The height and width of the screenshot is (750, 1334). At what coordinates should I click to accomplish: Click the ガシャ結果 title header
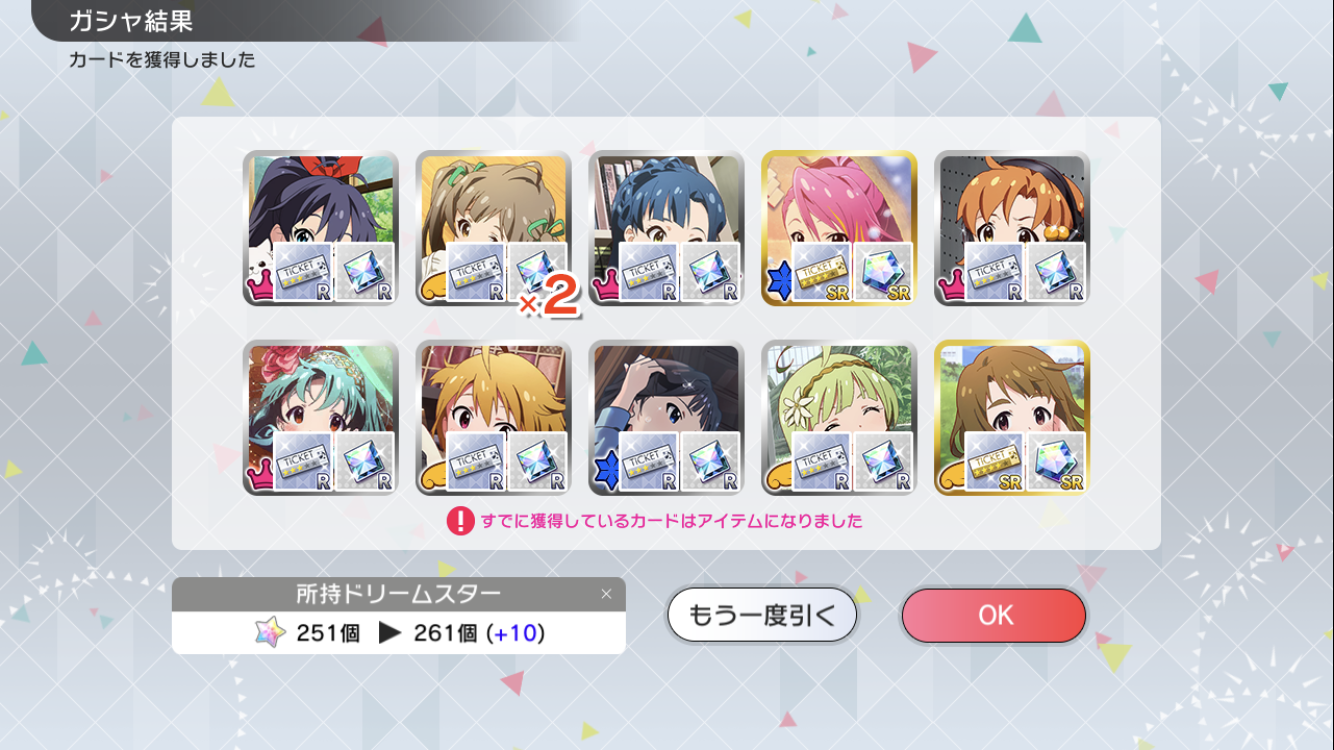pos(131,20)
